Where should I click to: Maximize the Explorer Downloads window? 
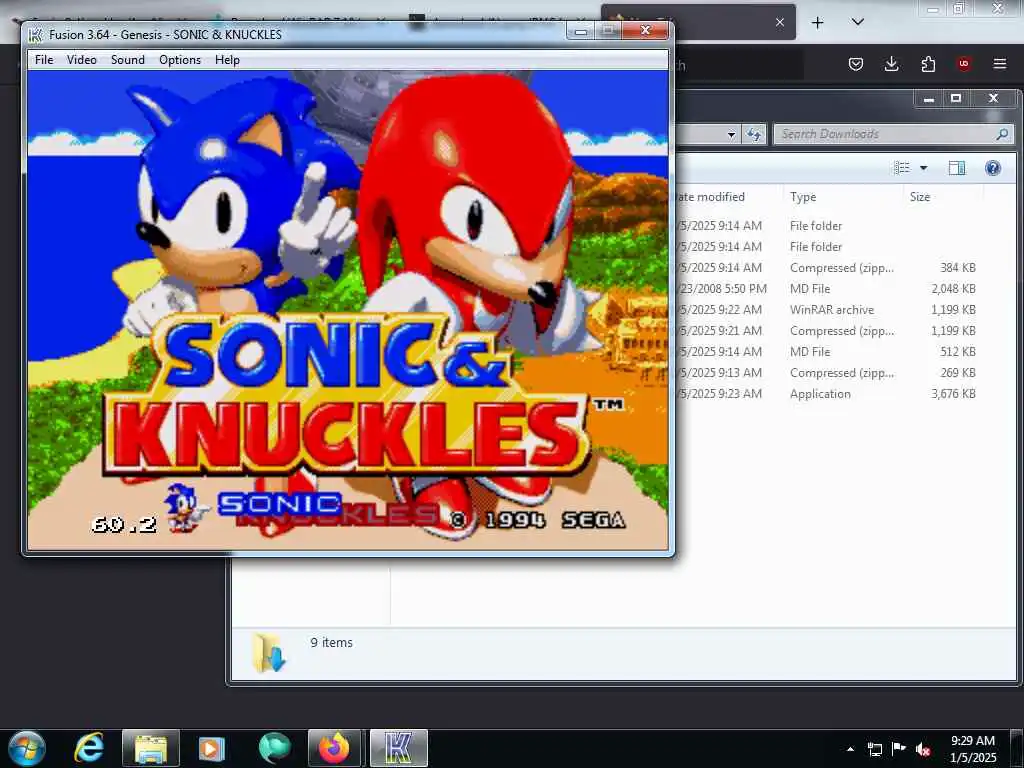click(956, 99)
